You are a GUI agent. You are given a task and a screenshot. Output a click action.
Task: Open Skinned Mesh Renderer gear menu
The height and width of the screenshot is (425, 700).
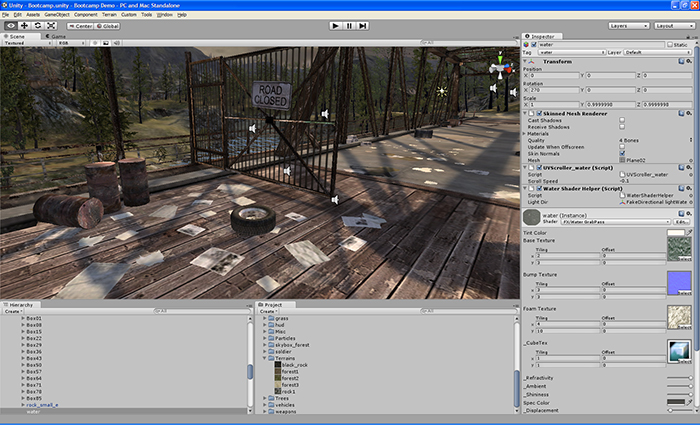coord(689,113)
